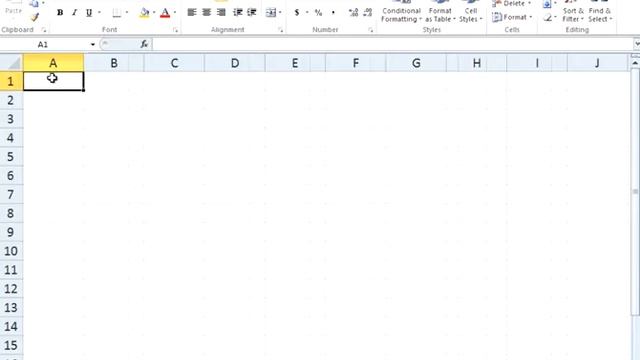Open the Alignment group dialog launcher
This screenshot has height=360, width=640.
[x=281, y=30]
